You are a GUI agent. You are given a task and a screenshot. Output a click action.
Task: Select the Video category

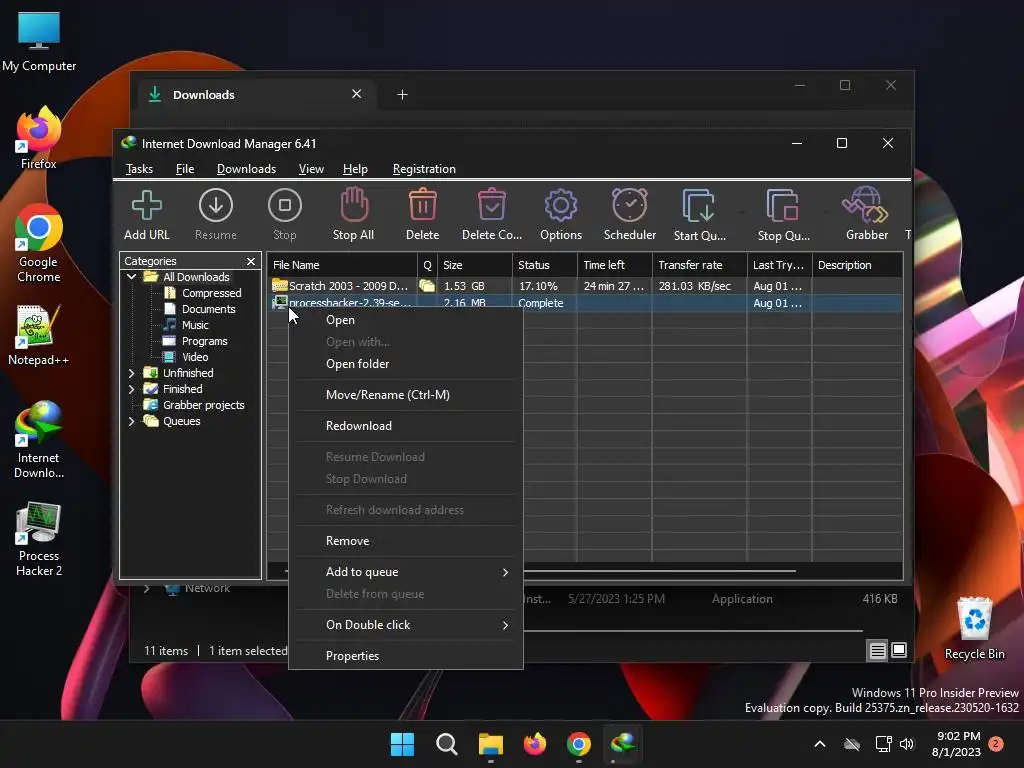195,357
